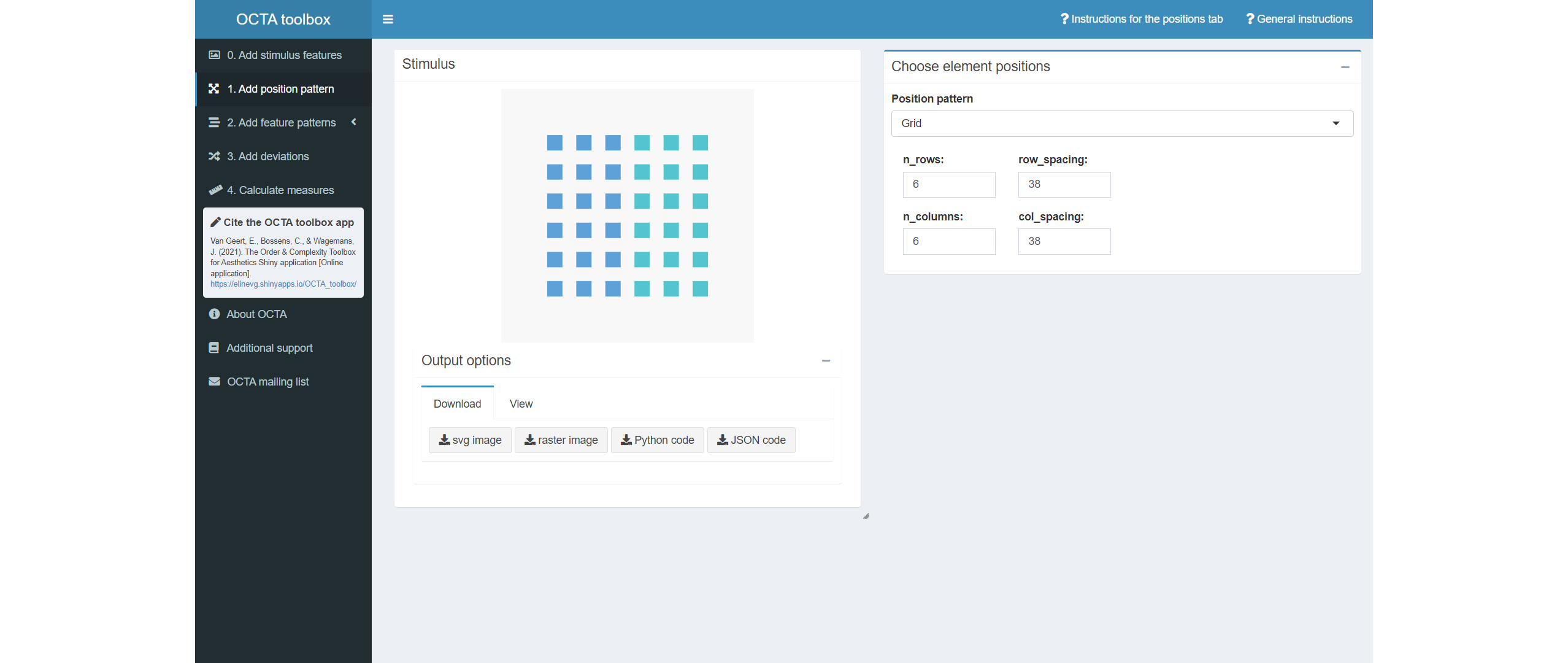Download the Python code
The image size is (1568, 663).
[x=657, y=440]
